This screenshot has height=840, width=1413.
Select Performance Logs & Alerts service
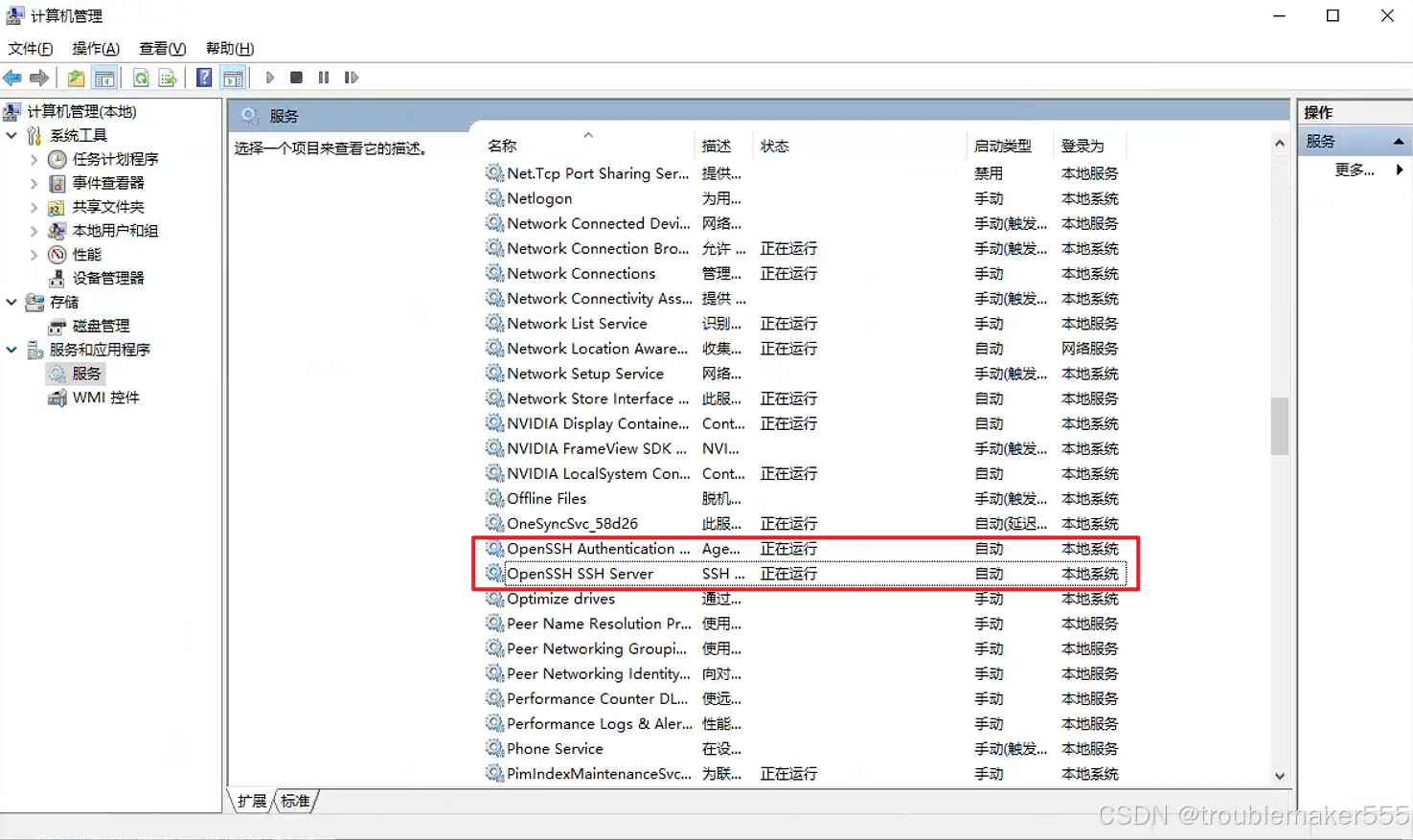[x=805, y=724]
